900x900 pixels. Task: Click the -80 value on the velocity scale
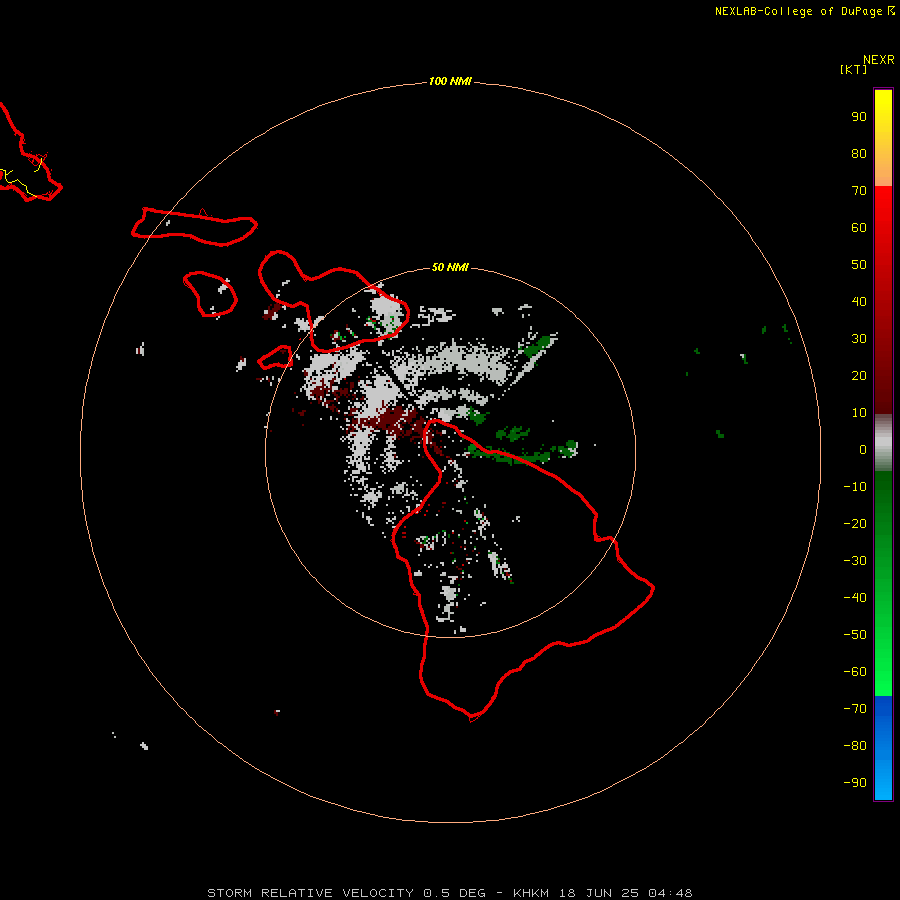click(x=855, y=746)
